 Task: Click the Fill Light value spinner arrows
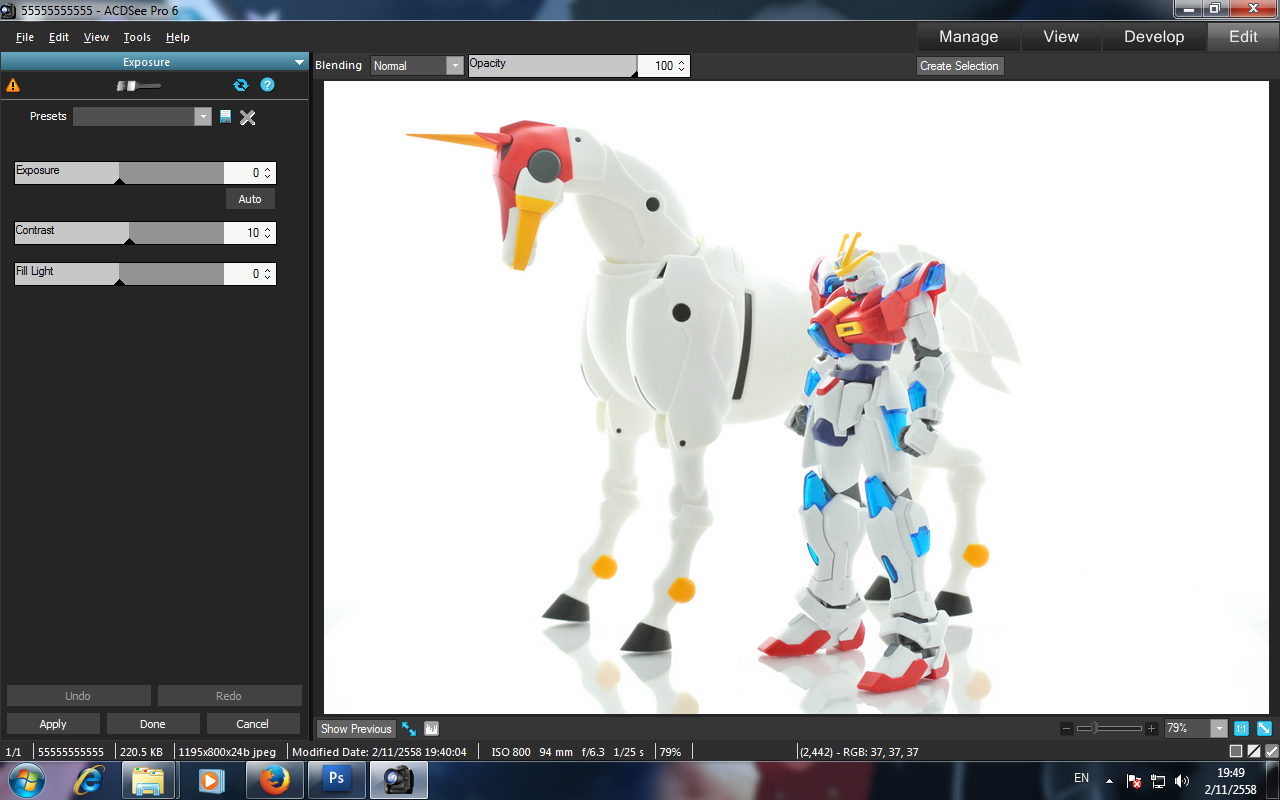[x=268, y=274]
